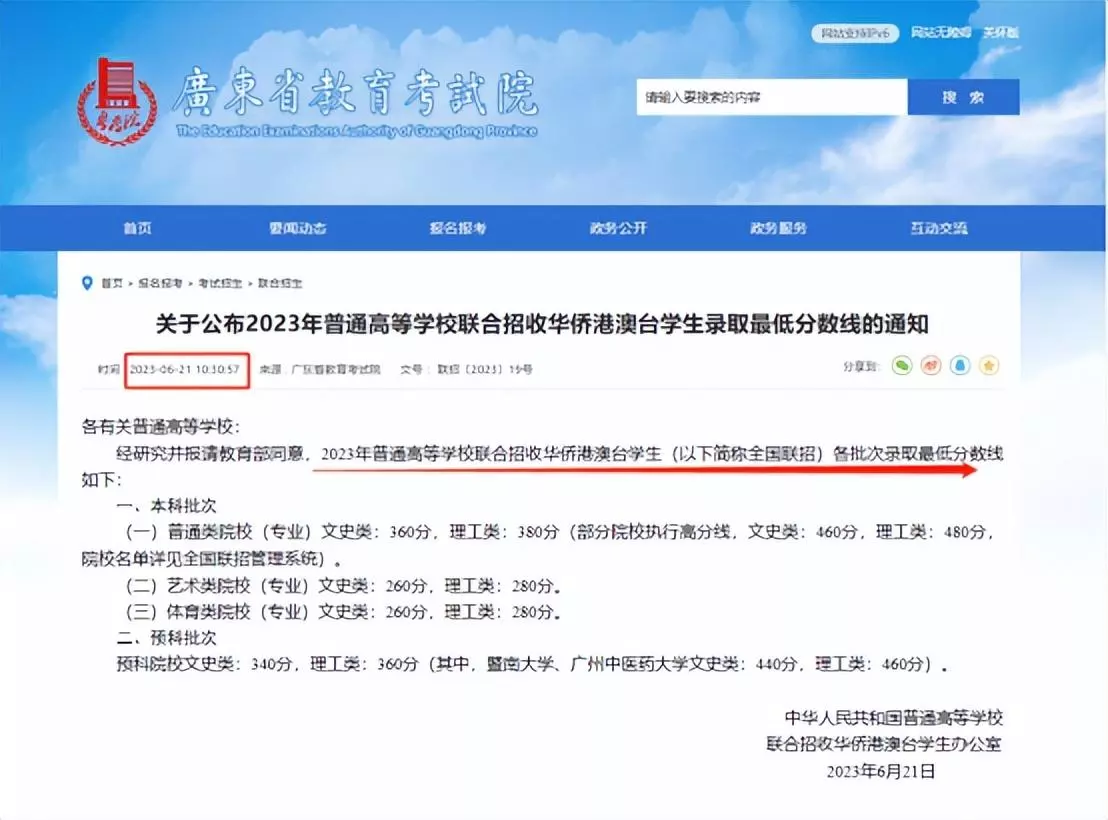The width and height of the screenshot is (1108, 820).
Task: Click the closing date 2023年6月21日
Action: (880, 771)
